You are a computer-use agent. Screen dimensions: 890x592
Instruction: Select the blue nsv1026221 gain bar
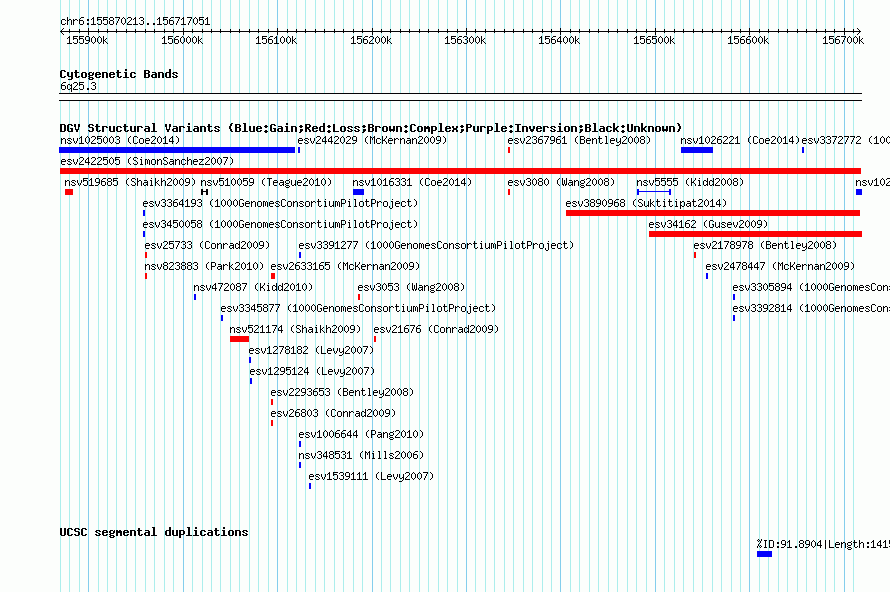coord(696,150)
